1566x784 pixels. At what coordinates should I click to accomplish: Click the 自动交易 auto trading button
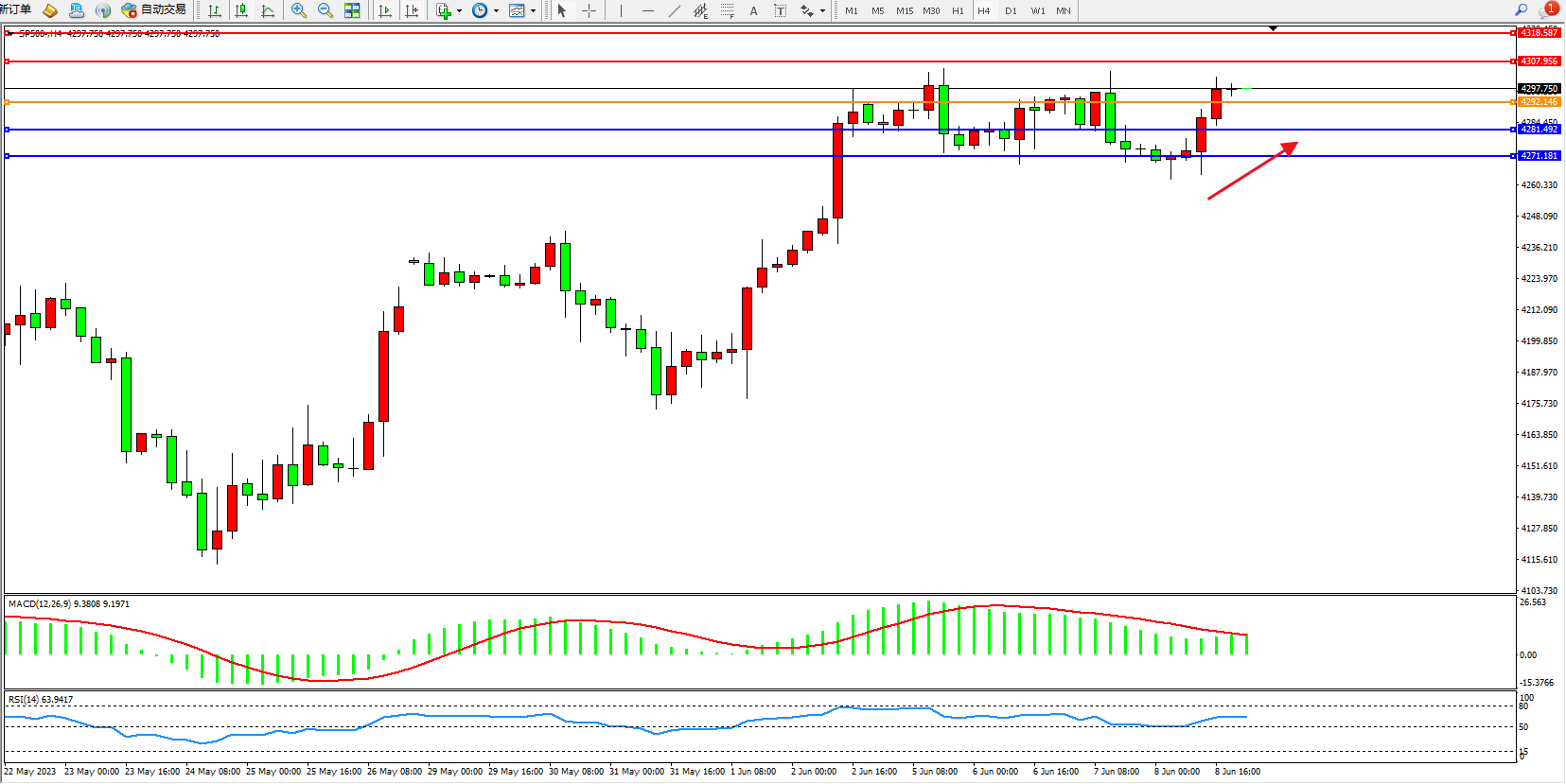pyautogui.click(x=154, y=10)
